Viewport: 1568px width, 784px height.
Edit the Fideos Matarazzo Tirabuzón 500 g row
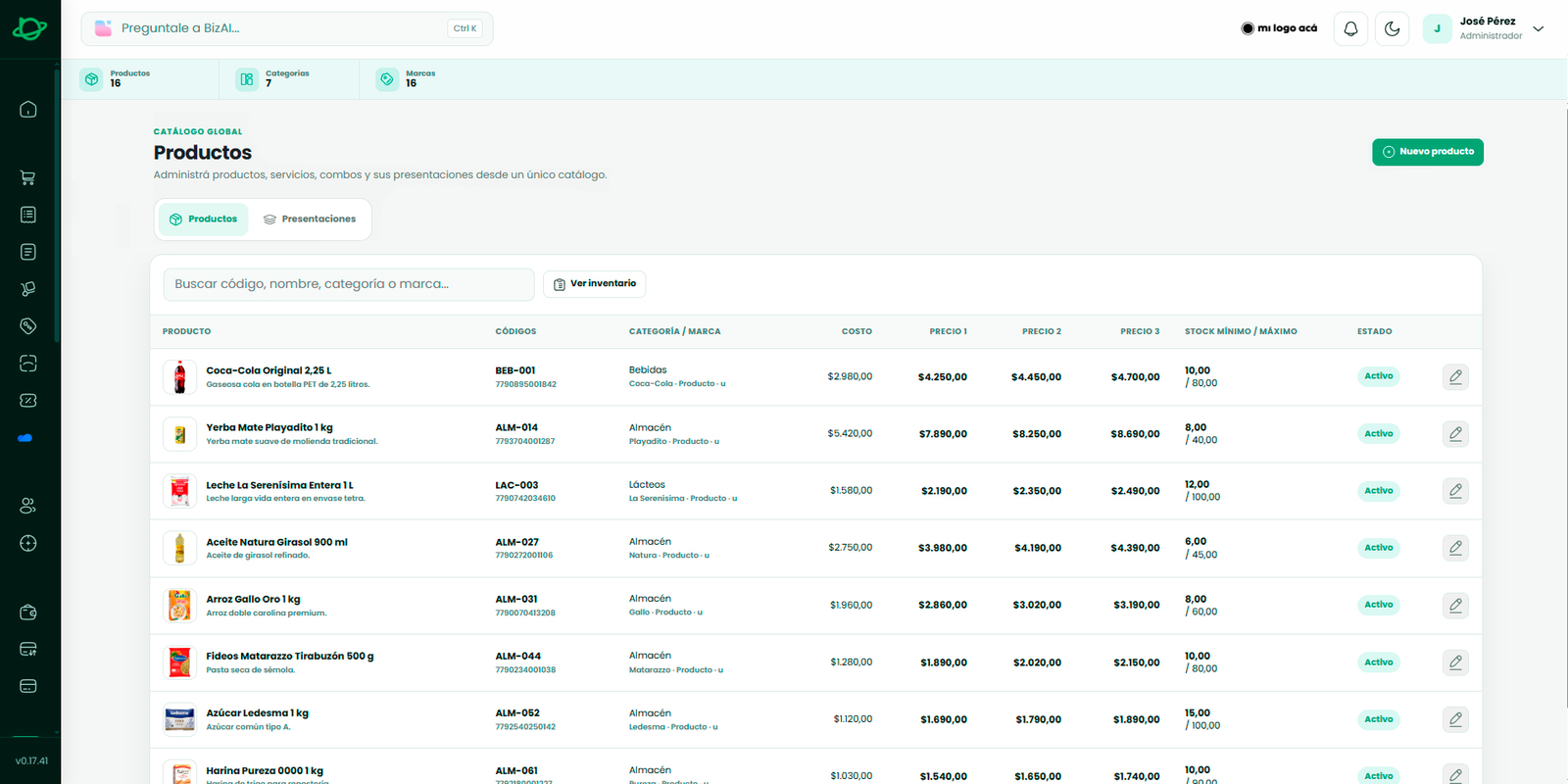[x=1455, y=662]
